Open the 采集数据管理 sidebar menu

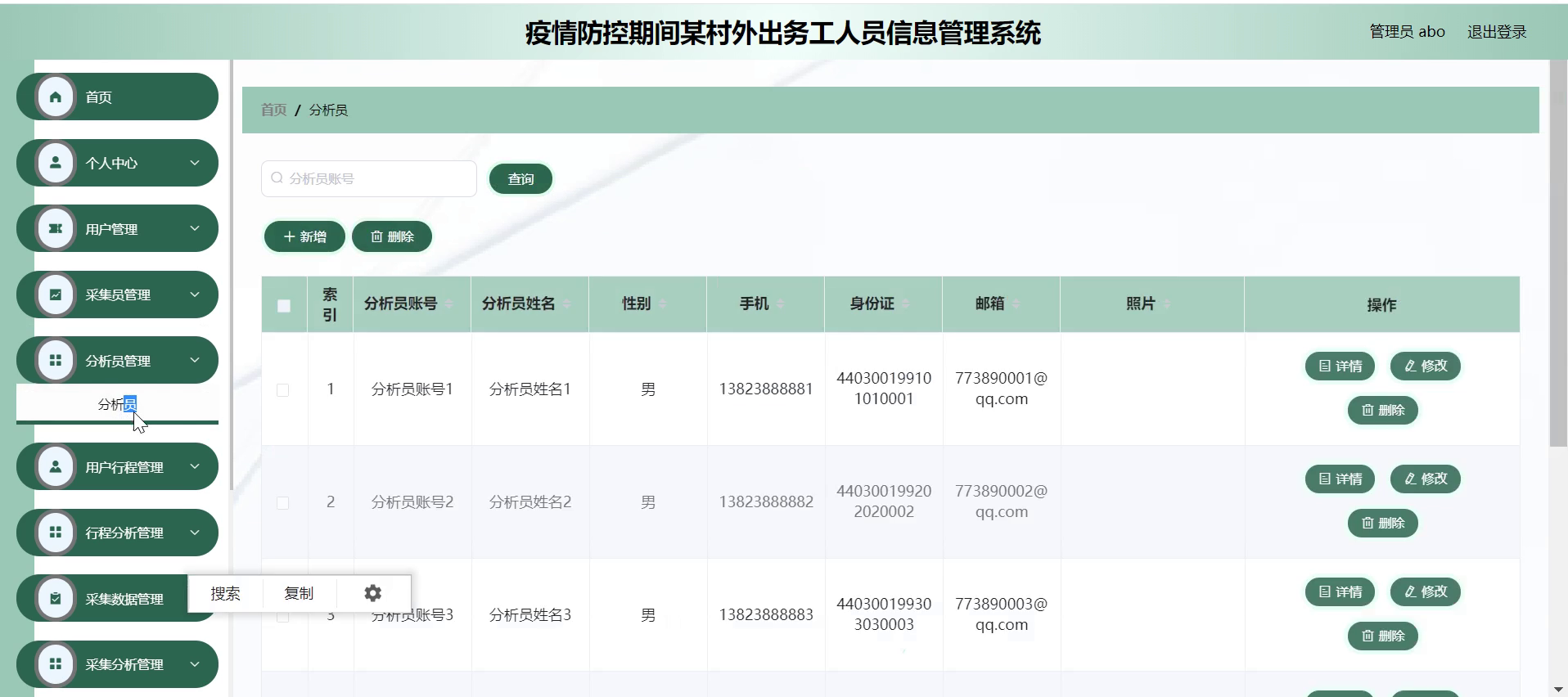tap(117, 598)
